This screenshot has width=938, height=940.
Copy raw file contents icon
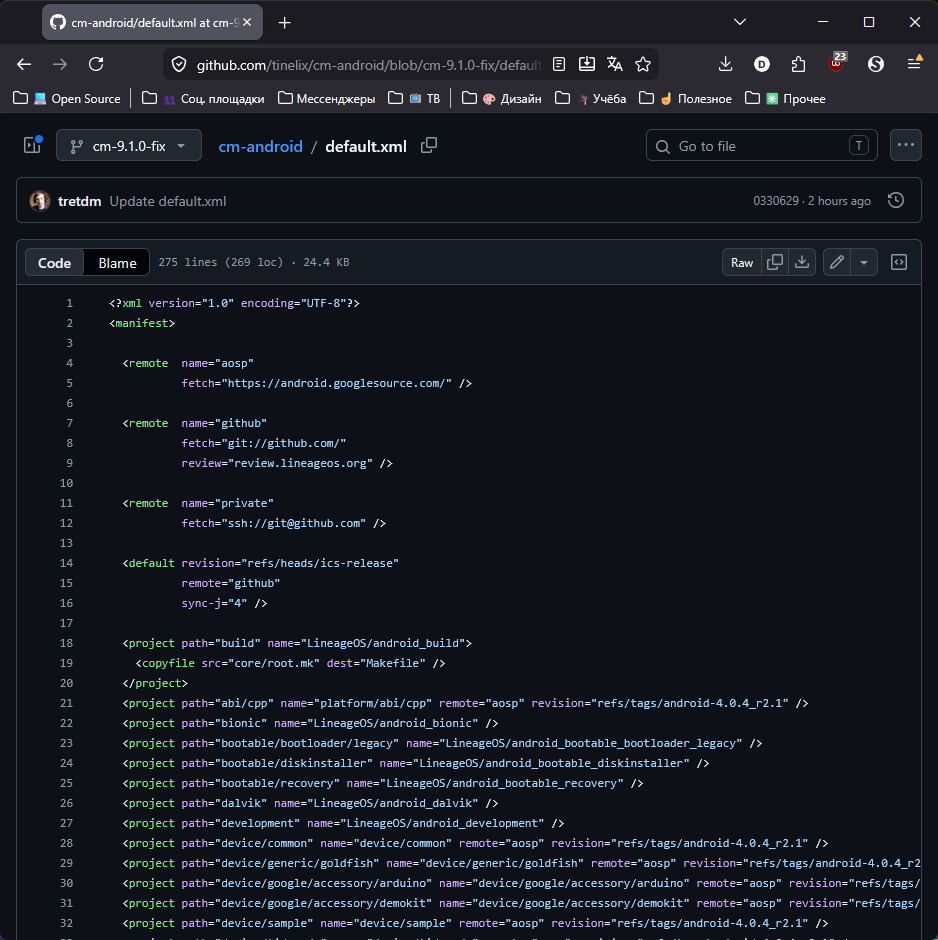click(x=774, y=263)
